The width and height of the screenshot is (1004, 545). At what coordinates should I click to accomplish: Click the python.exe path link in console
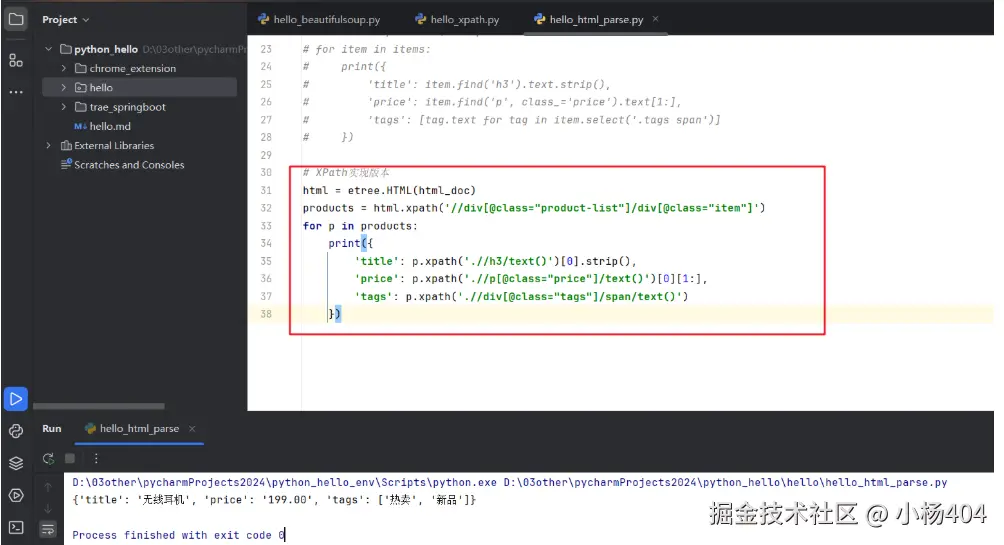pyautogui.click(x=284, y=482)
